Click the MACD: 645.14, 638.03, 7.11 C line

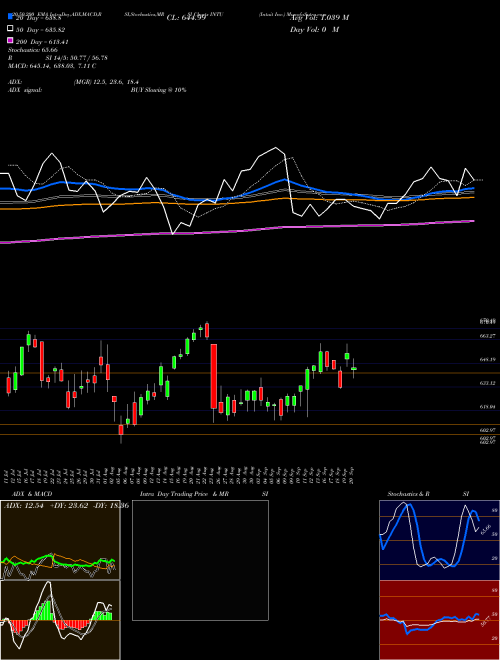[x=52, y=66]
